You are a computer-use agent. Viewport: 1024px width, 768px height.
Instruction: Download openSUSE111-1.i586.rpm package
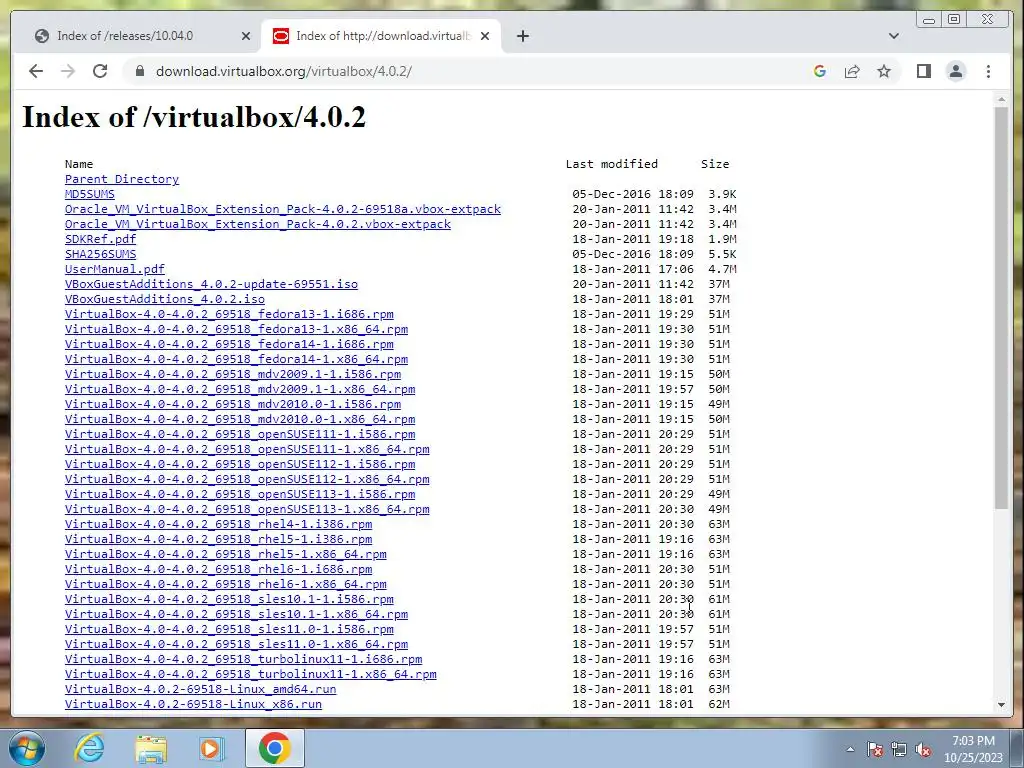240,434
